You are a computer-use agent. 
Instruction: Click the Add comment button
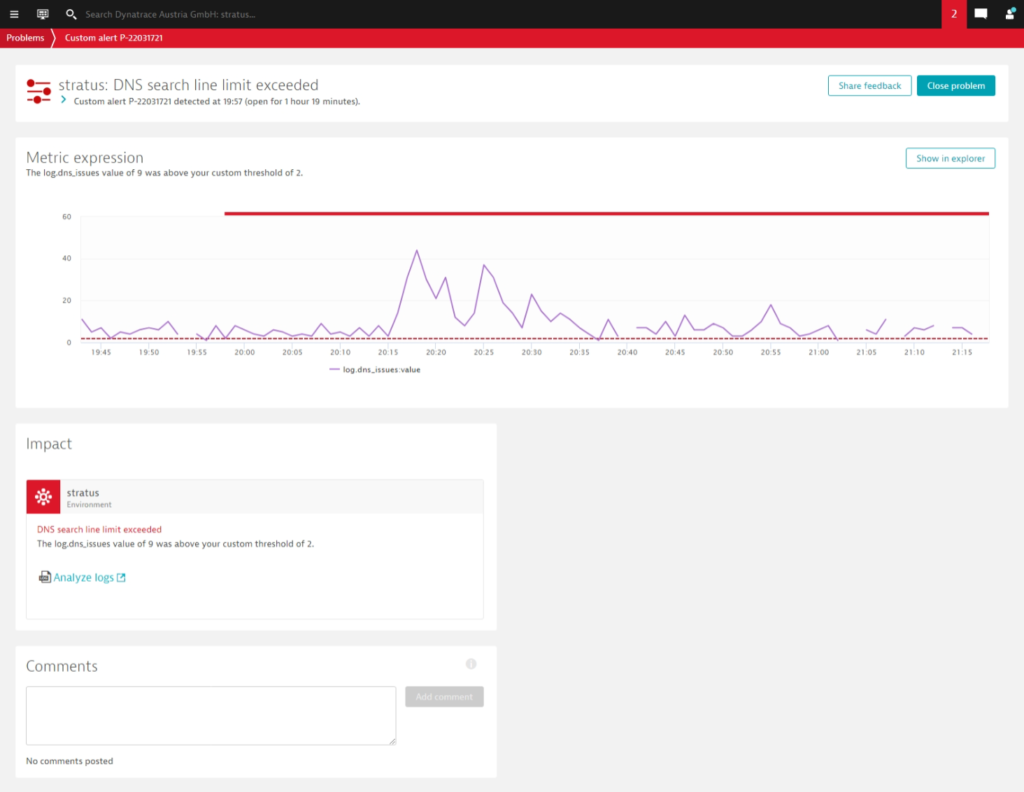point(444,697)
